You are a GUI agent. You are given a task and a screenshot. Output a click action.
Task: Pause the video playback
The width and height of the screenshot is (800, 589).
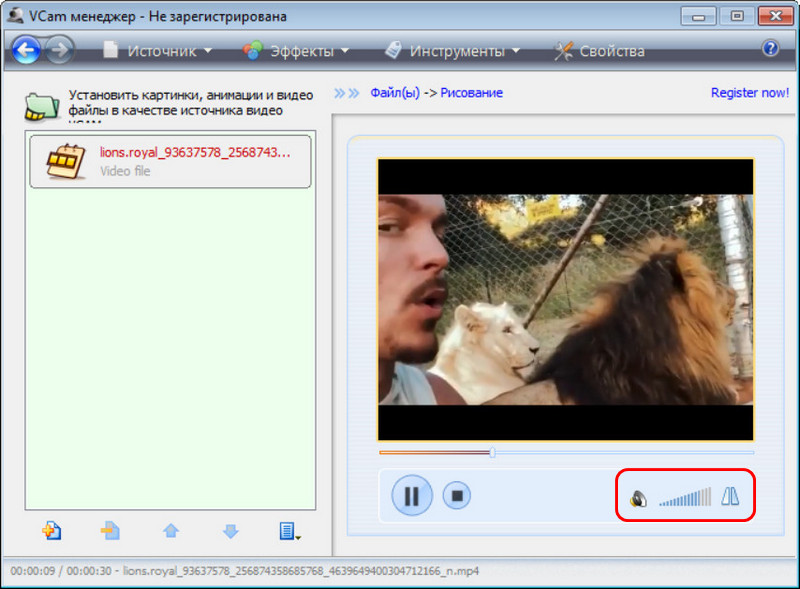coord(412,495)
